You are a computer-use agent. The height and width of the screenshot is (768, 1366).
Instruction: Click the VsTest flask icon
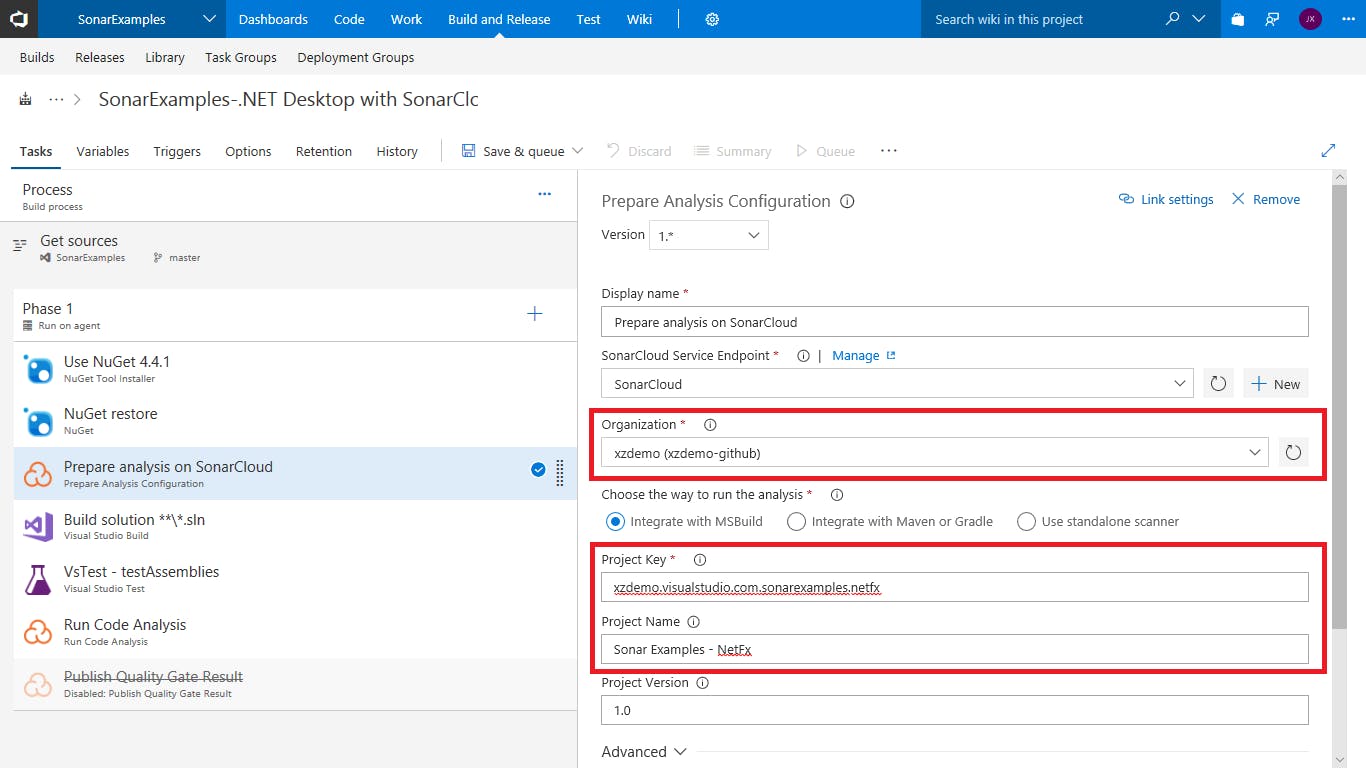[38, 580]
